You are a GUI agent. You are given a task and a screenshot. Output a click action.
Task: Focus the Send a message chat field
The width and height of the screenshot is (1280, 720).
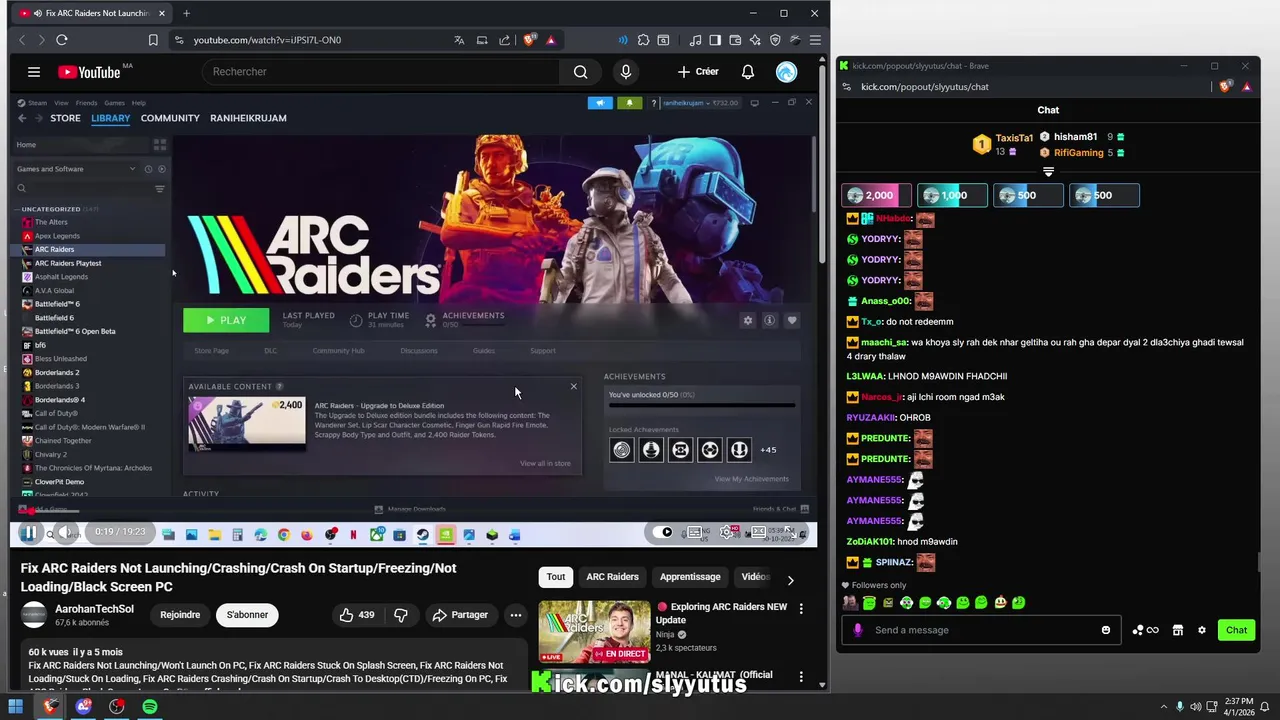[x=981, y=630]
